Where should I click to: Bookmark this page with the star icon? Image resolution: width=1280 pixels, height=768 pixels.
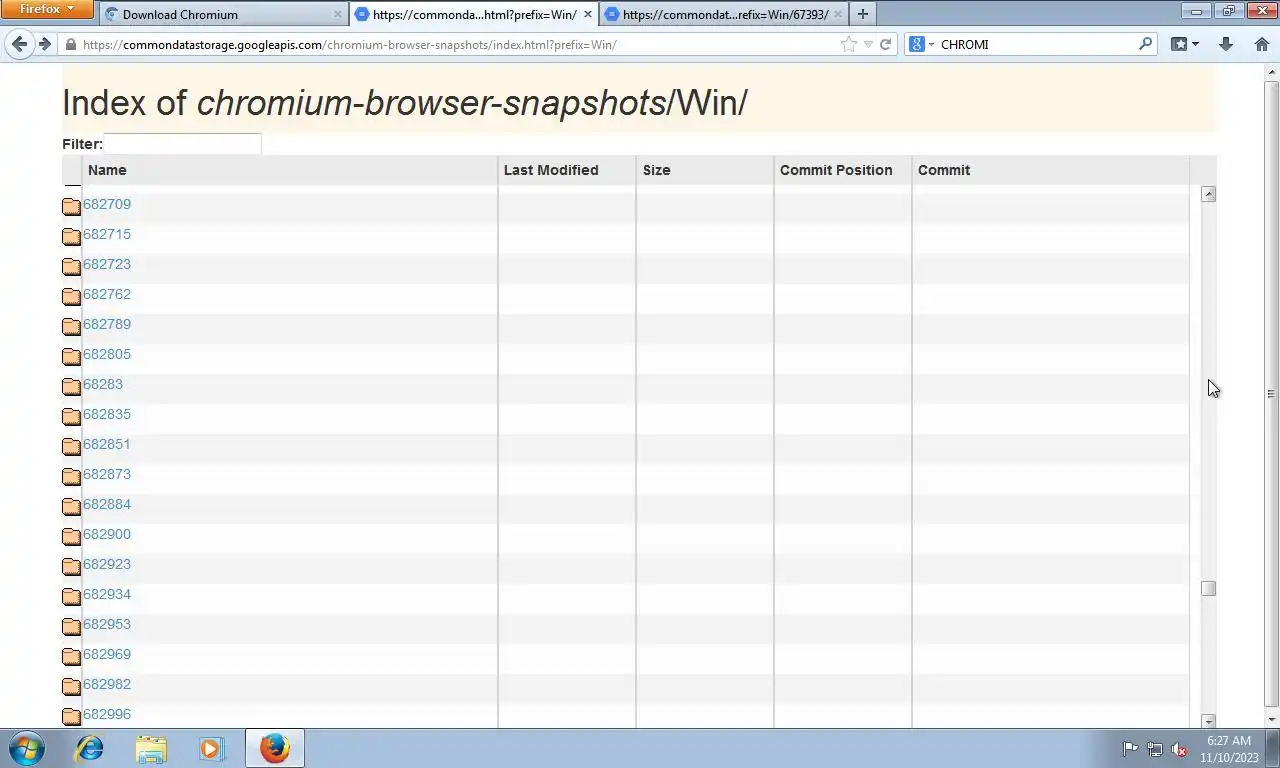[x=849, y=44]
